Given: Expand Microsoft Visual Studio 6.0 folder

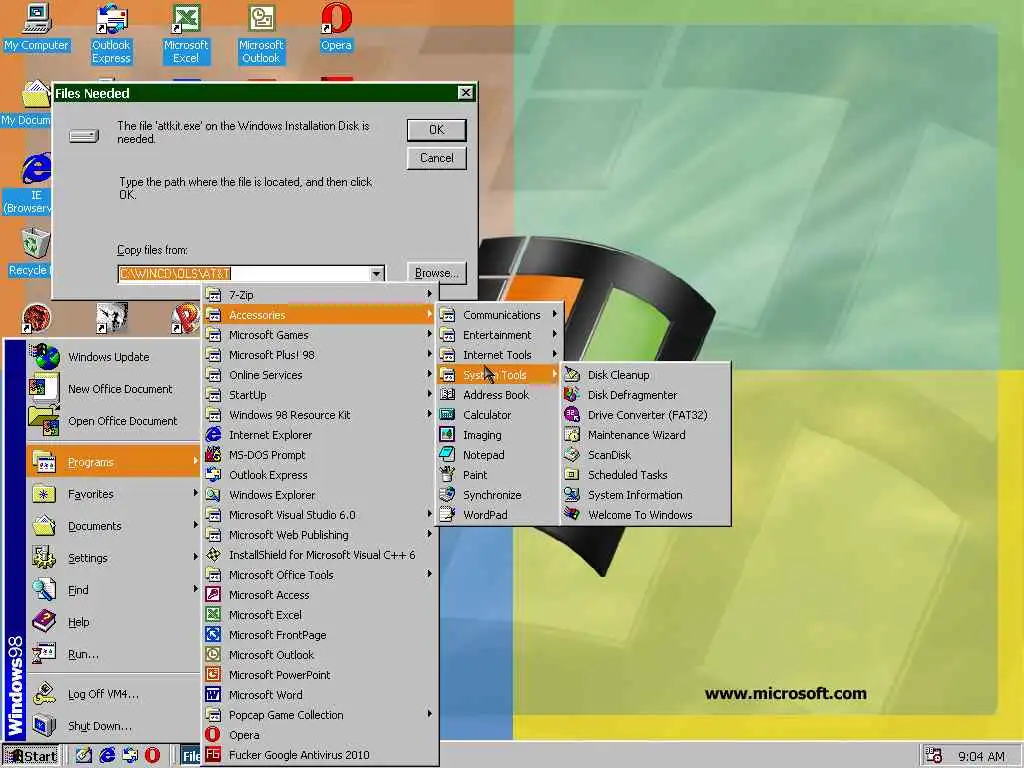Looking at the screenshot, I should (319, 515).
